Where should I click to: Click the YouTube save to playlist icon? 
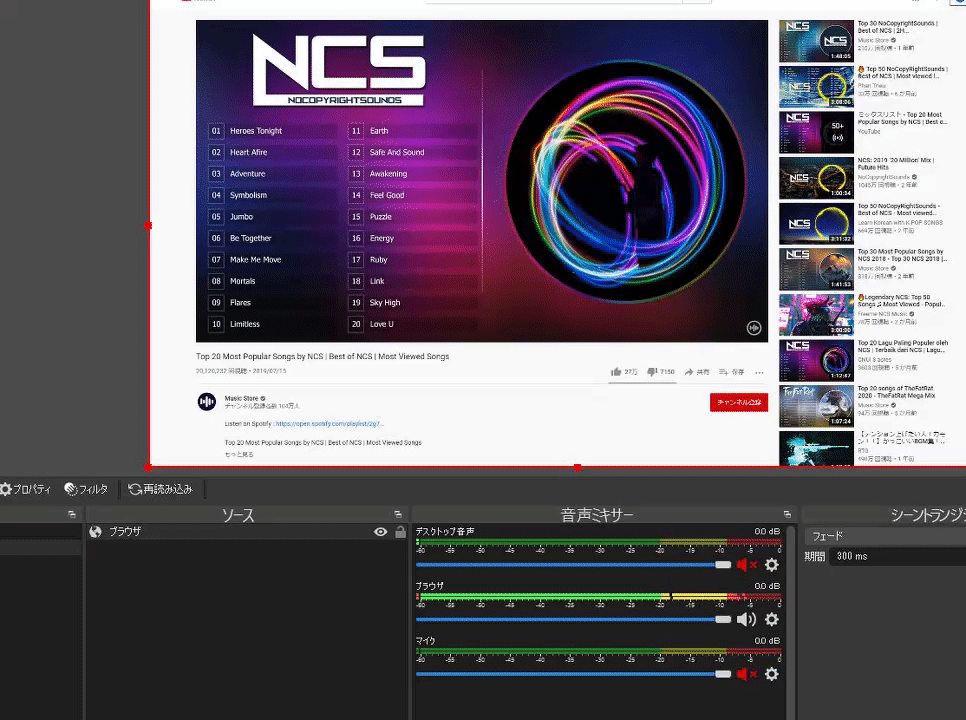(723, 372)
